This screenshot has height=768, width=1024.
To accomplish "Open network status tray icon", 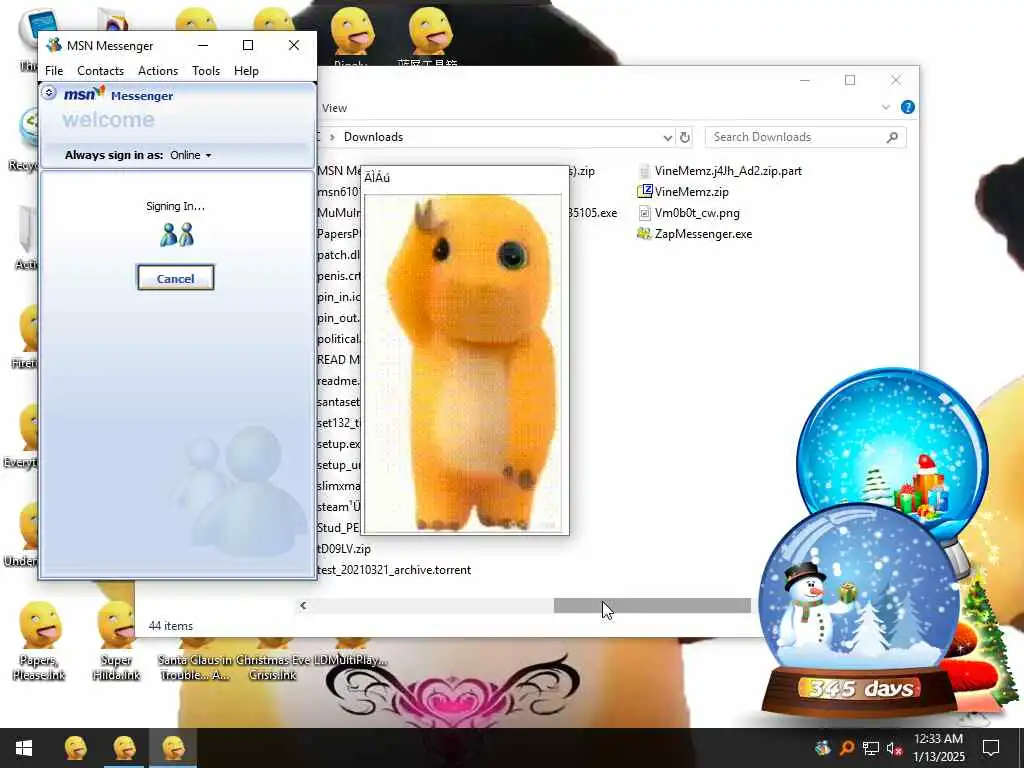I will point(871,748).
